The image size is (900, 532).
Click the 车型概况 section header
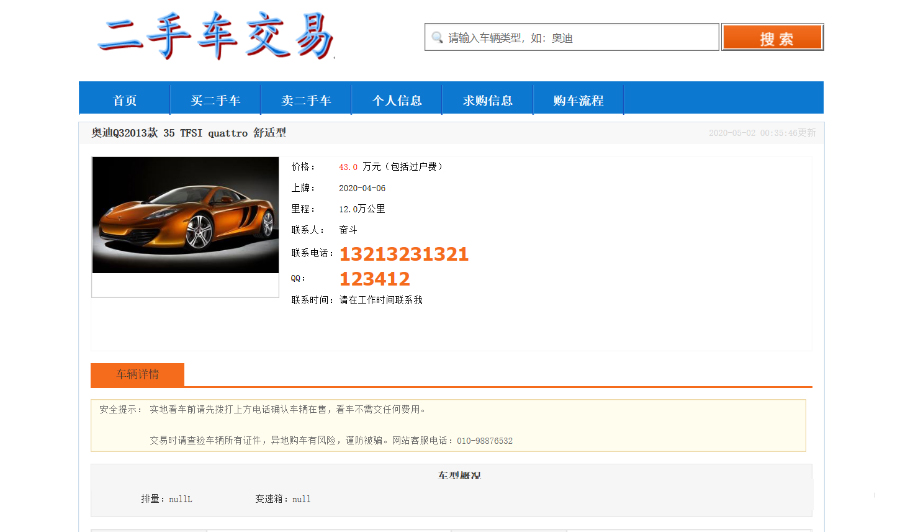click(458, 476)
